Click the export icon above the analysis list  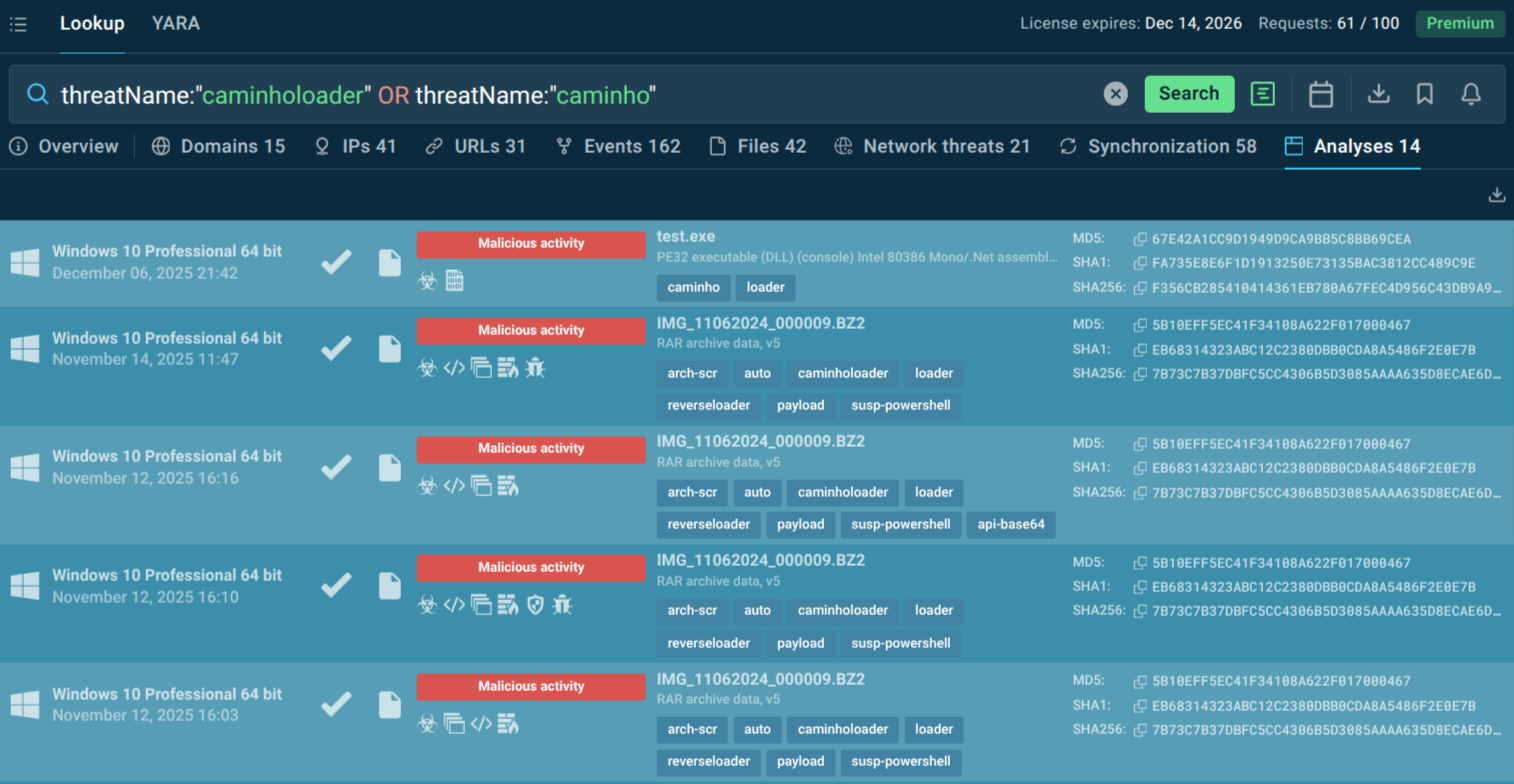[x=1497, y=195]
